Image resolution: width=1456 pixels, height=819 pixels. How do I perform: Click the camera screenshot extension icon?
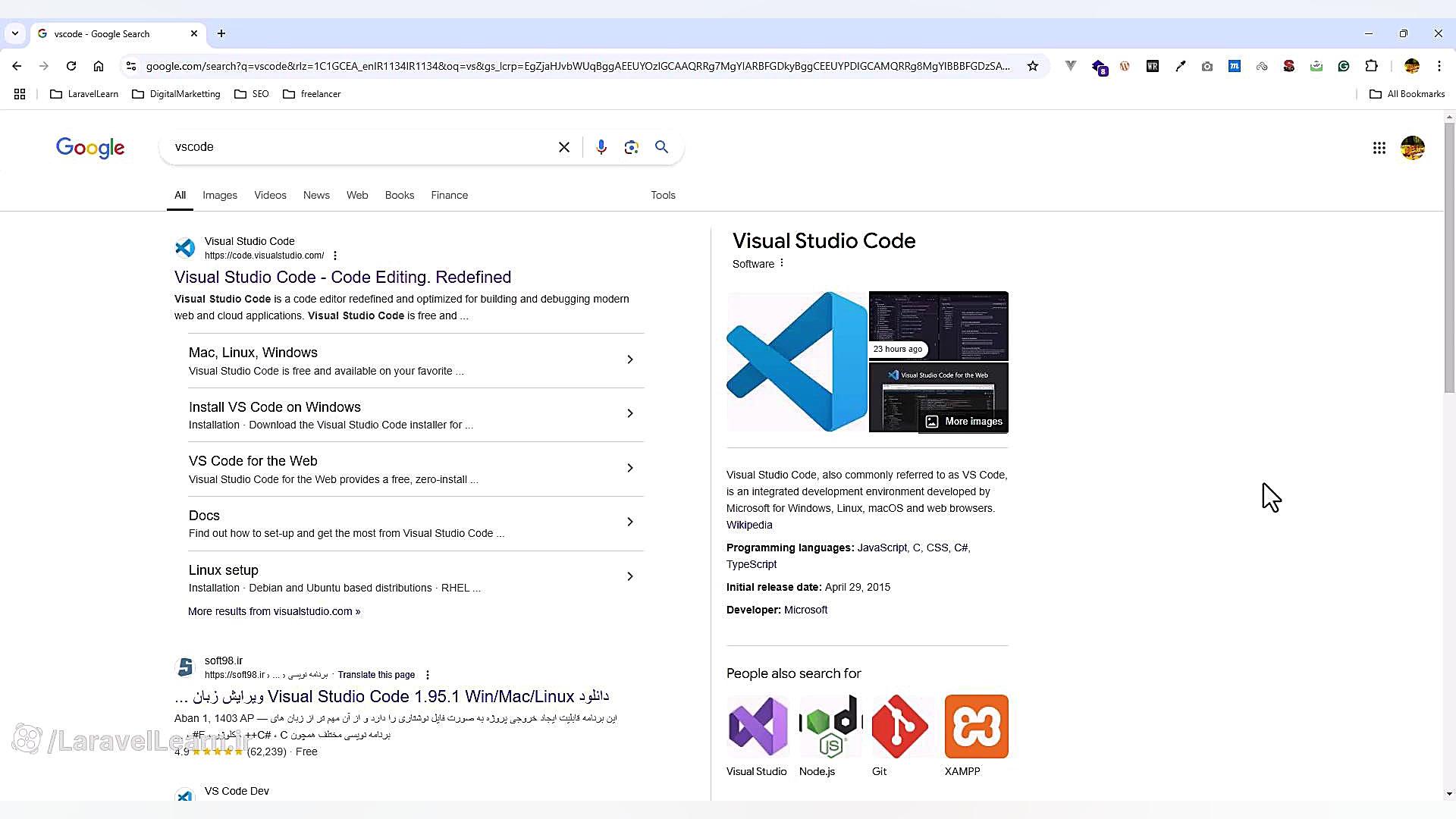tap(1207, 67)
